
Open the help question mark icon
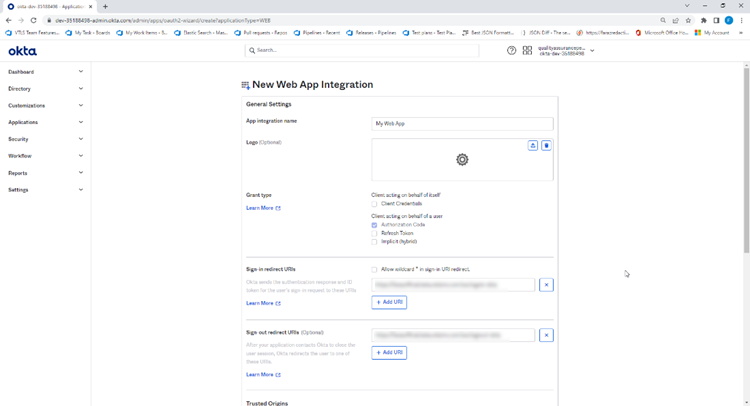tap(511, 50)
